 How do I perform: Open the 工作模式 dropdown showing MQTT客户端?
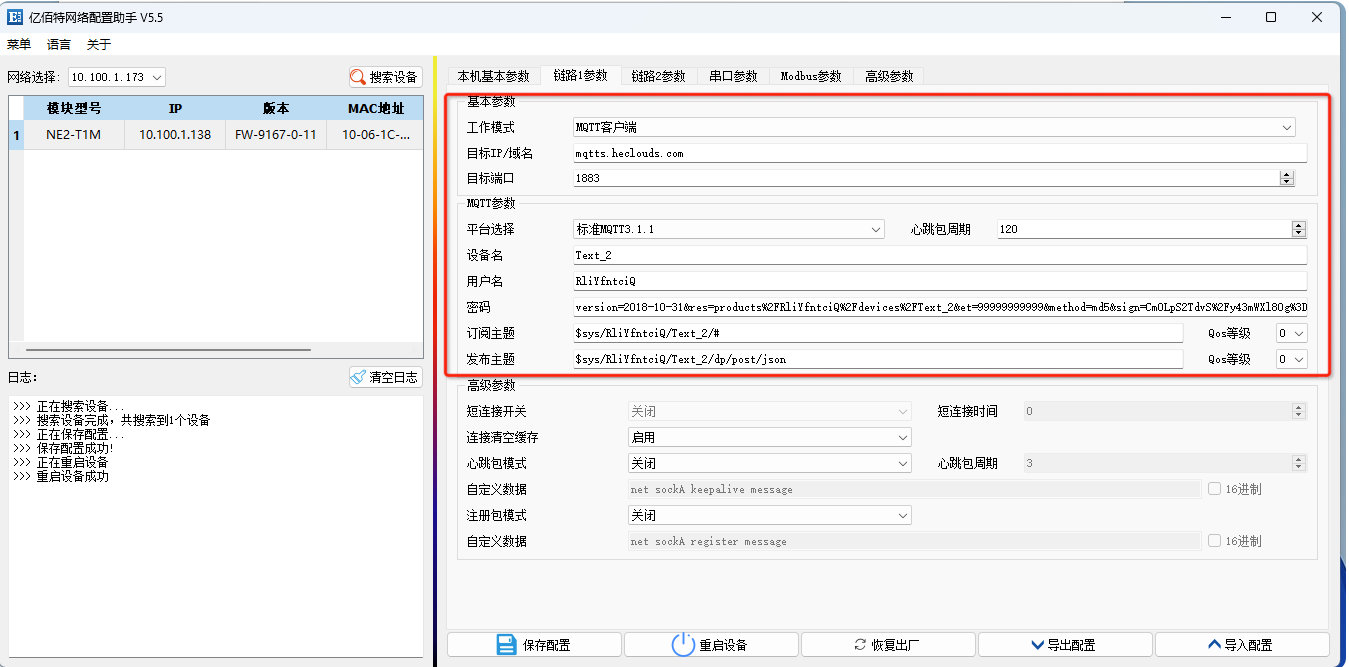pyautogui.click(x=1286, y=127)
